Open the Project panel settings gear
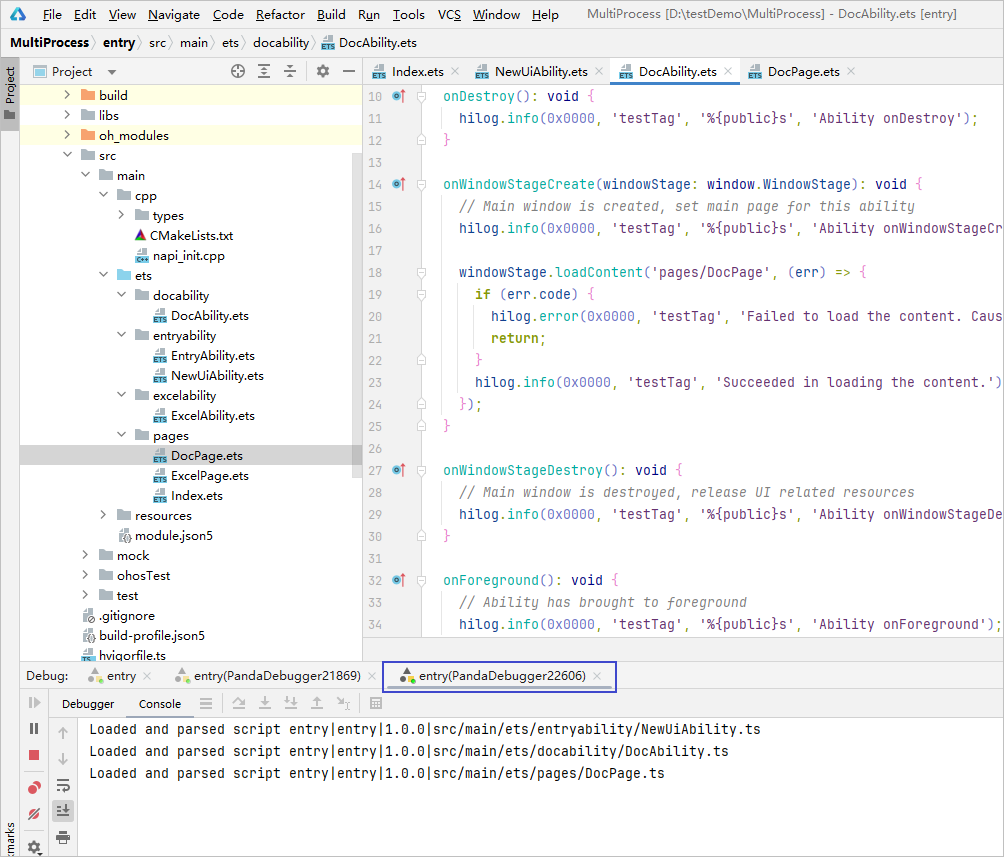 click(x=323, y=71)
